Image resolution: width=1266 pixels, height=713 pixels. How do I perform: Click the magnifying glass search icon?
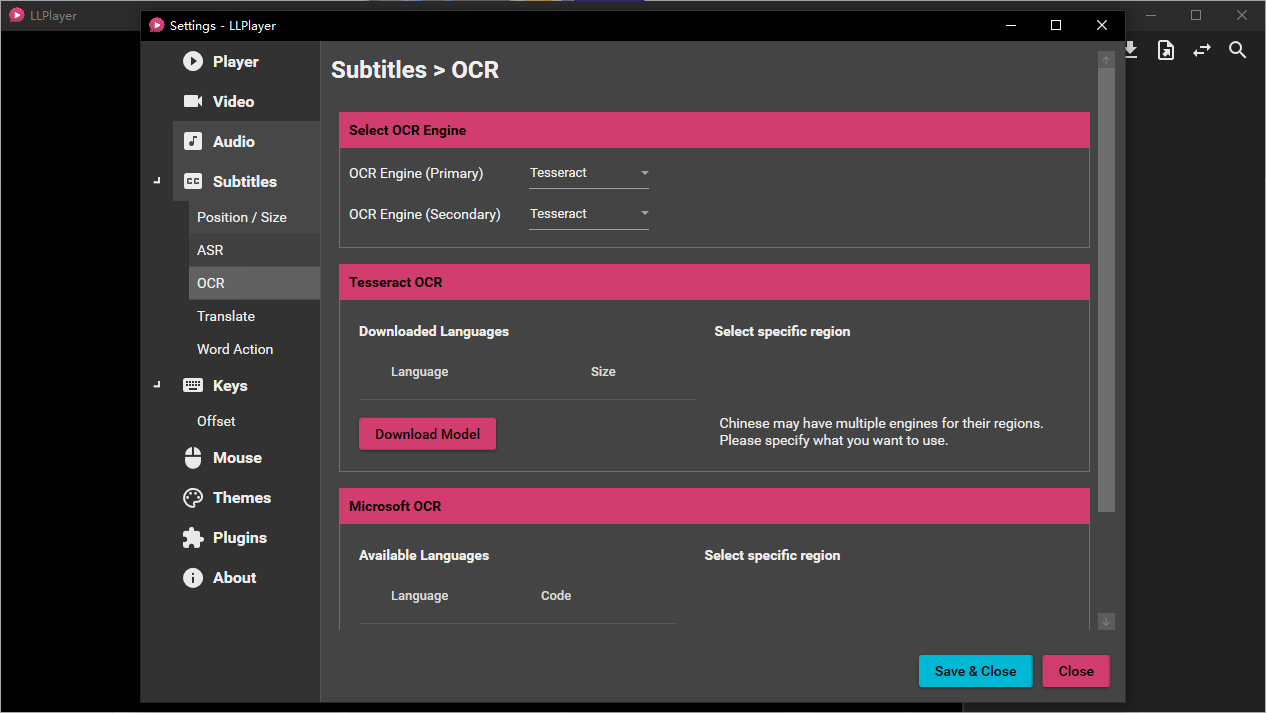[x=1237, y=50]
